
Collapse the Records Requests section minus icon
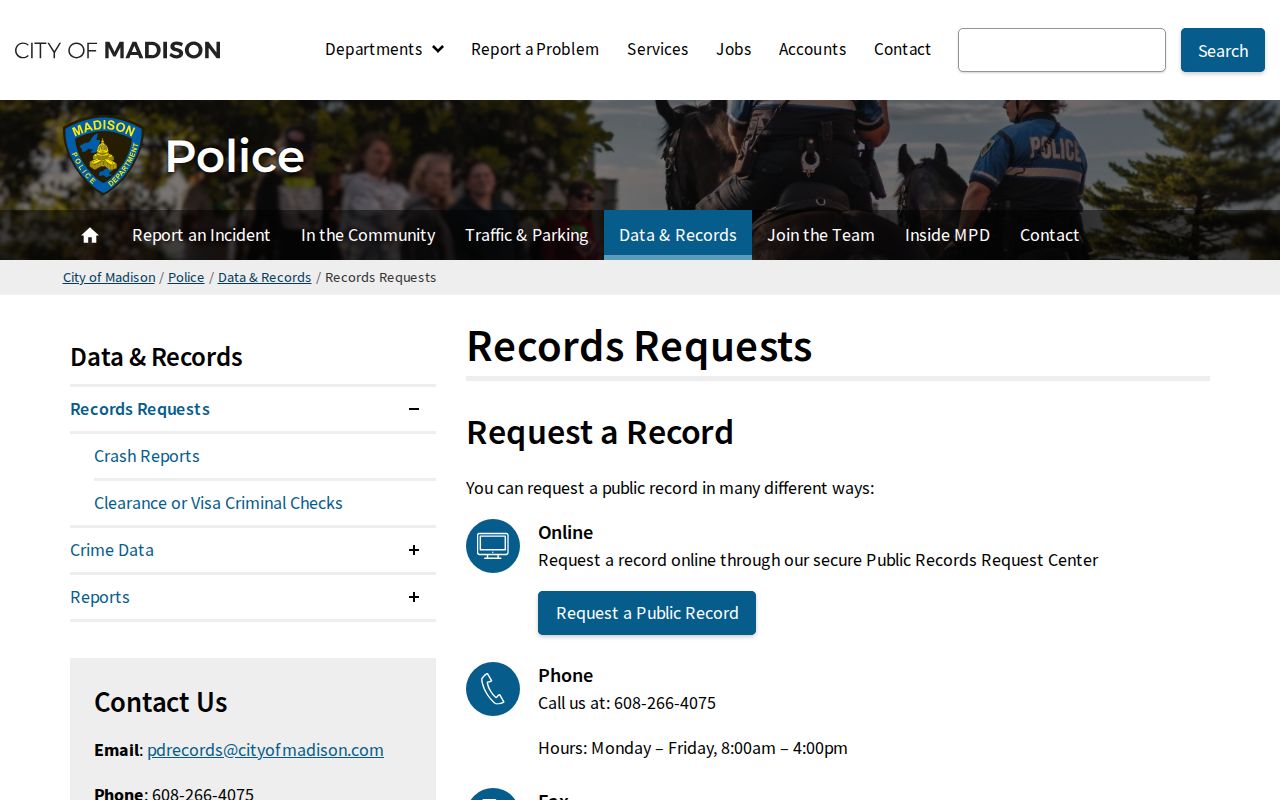coord(414,409)
